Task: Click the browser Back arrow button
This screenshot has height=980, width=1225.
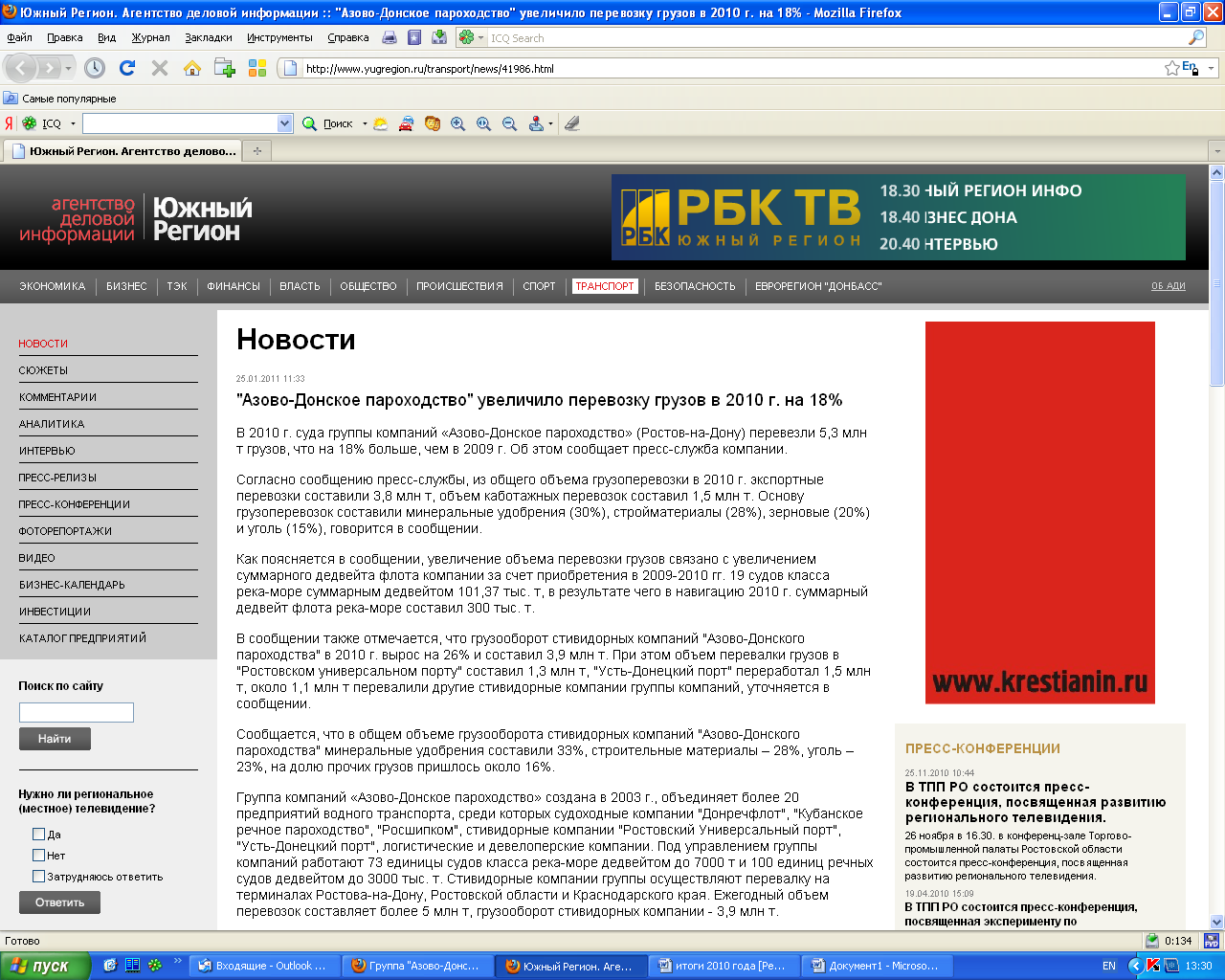Action: (x=21, y=68)
